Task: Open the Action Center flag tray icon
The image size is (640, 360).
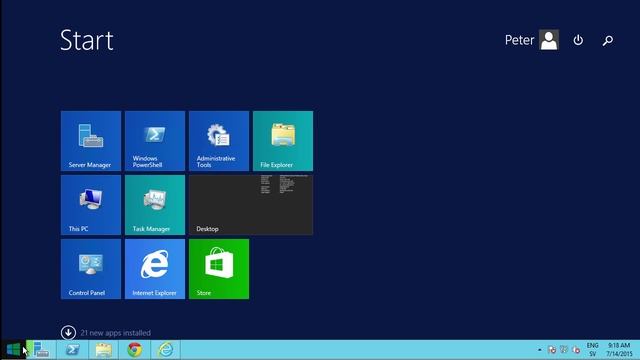Action: coord(552,350)
